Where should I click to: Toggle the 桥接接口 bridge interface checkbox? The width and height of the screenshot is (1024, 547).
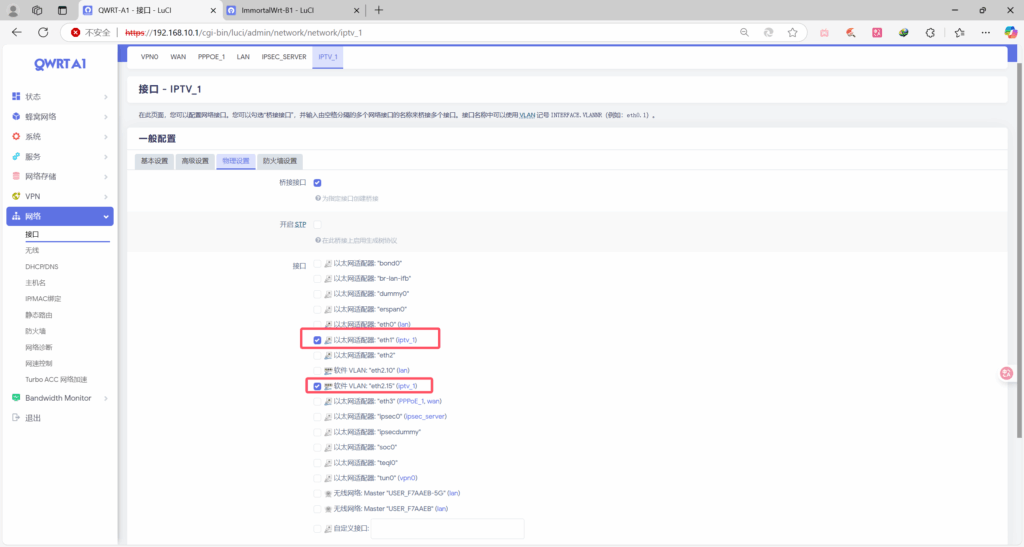click(317, 183)
